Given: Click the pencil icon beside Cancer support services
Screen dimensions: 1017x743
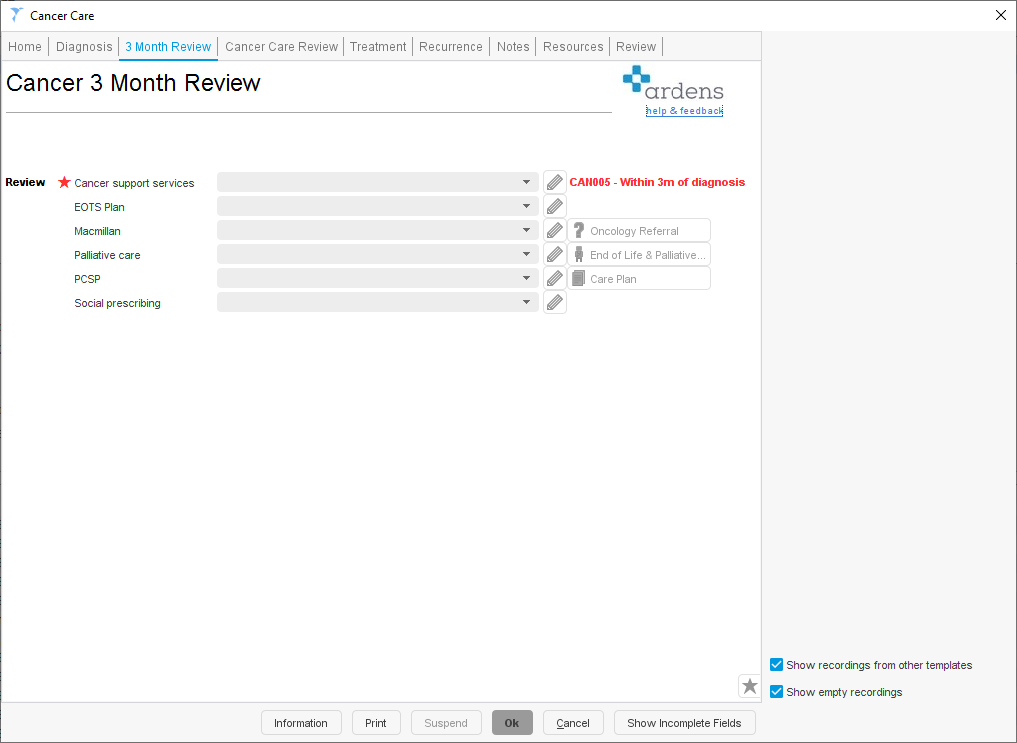Looking at the screenshot, I should (x=555, y=181).
